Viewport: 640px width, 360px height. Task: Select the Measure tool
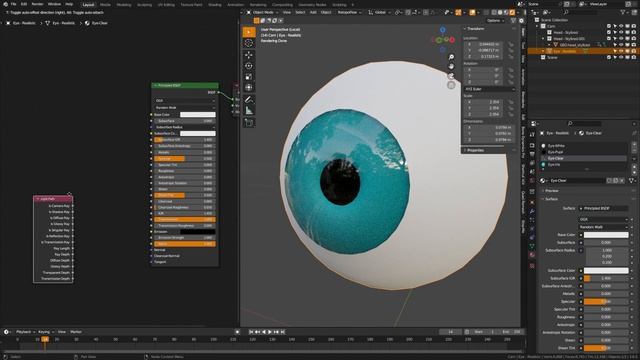(249, 111)
